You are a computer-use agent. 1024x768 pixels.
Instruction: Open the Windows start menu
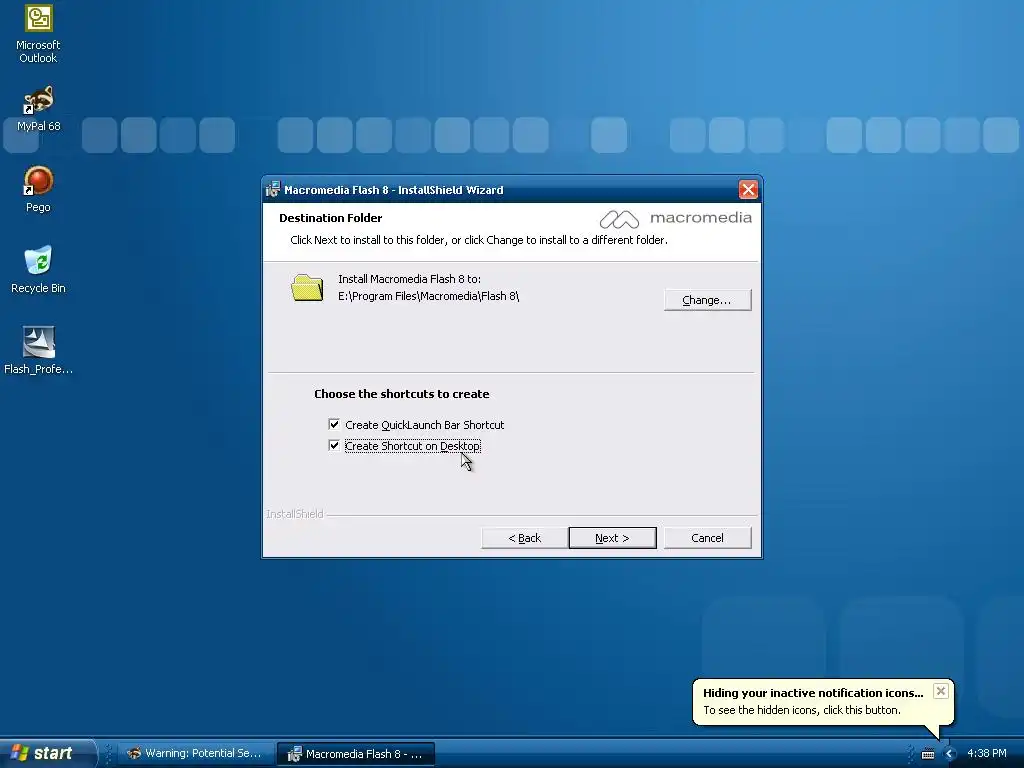tap(46, 753)
